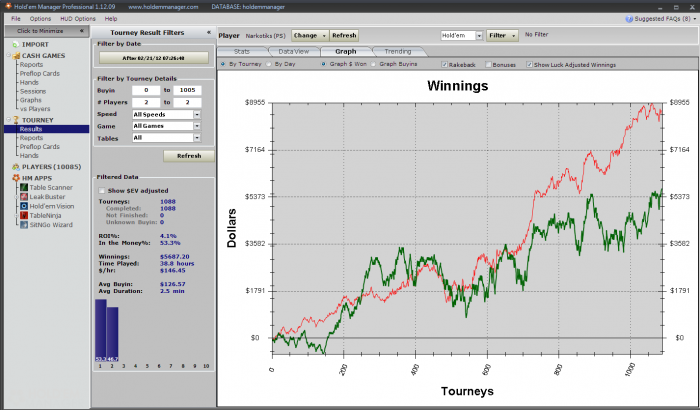The width and height of the screenshot is (700, 410).
Task: Open Cash Games Reports item
Action: (31, 64)
